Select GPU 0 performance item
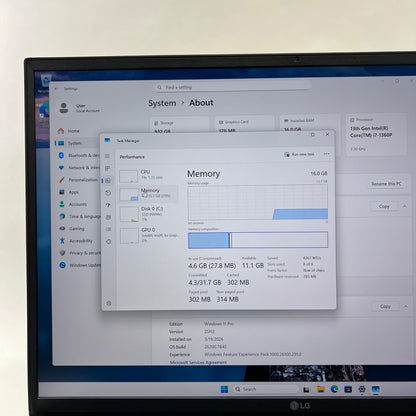This screenshot has height=416, width=416. [149, 235]
